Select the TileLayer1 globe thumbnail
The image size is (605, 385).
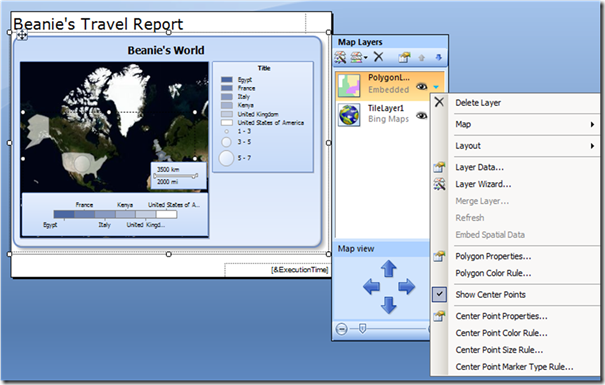click(x=349, y=115)
